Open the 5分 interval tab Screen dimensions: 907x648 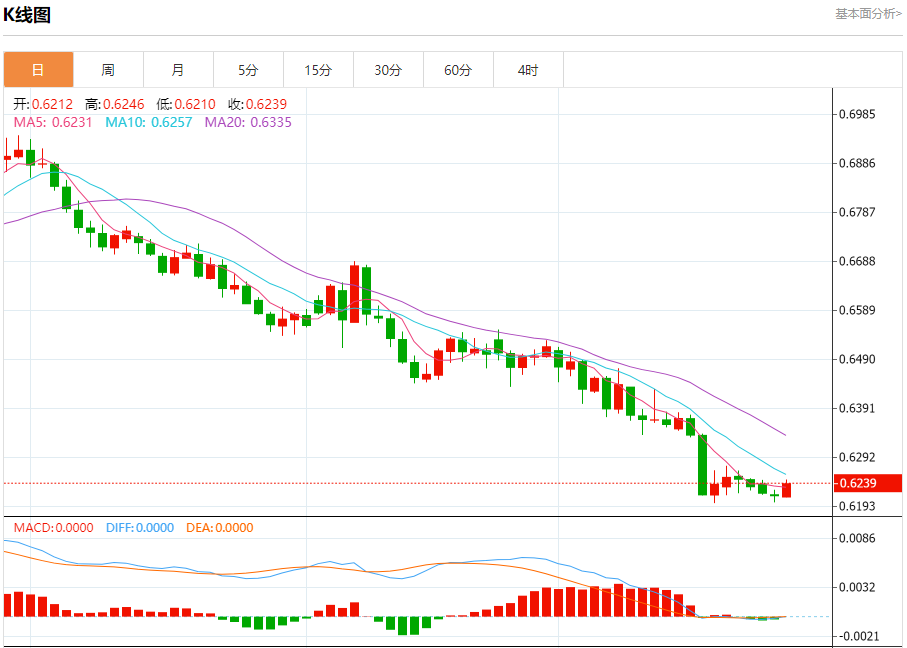[248, 70]
